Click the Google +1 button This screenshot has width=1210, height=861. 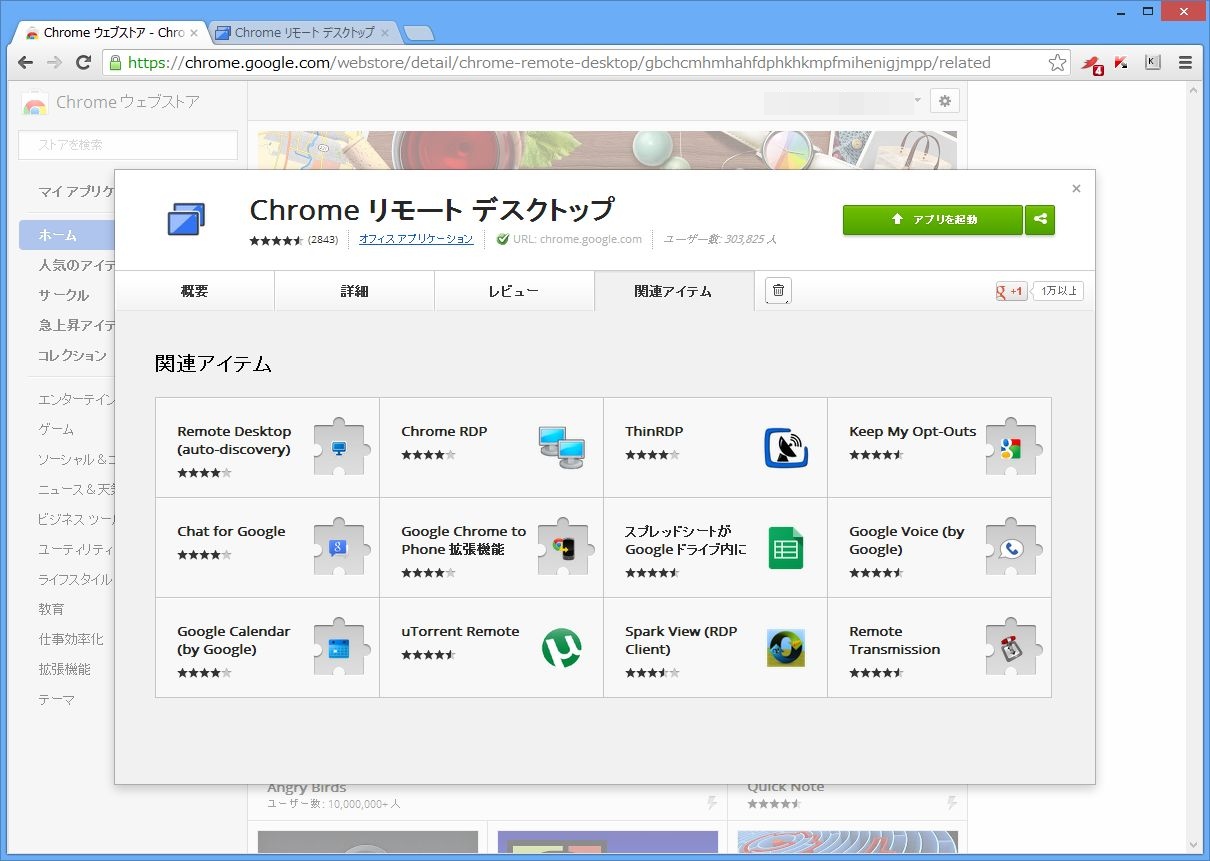1011,291
